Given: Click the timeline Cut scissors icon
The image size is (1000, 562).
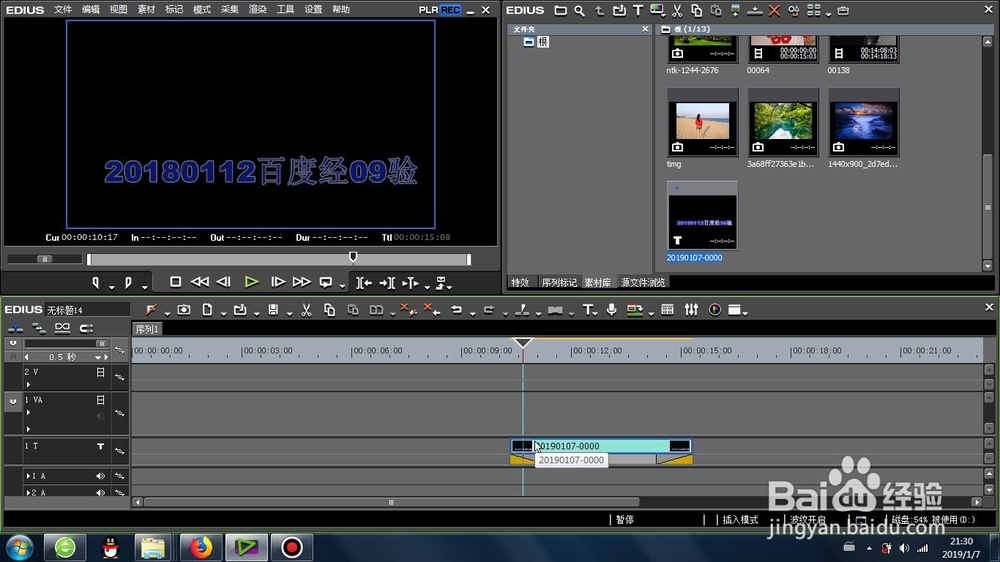Looking at the screenshot, I should [x=306, y=309].
